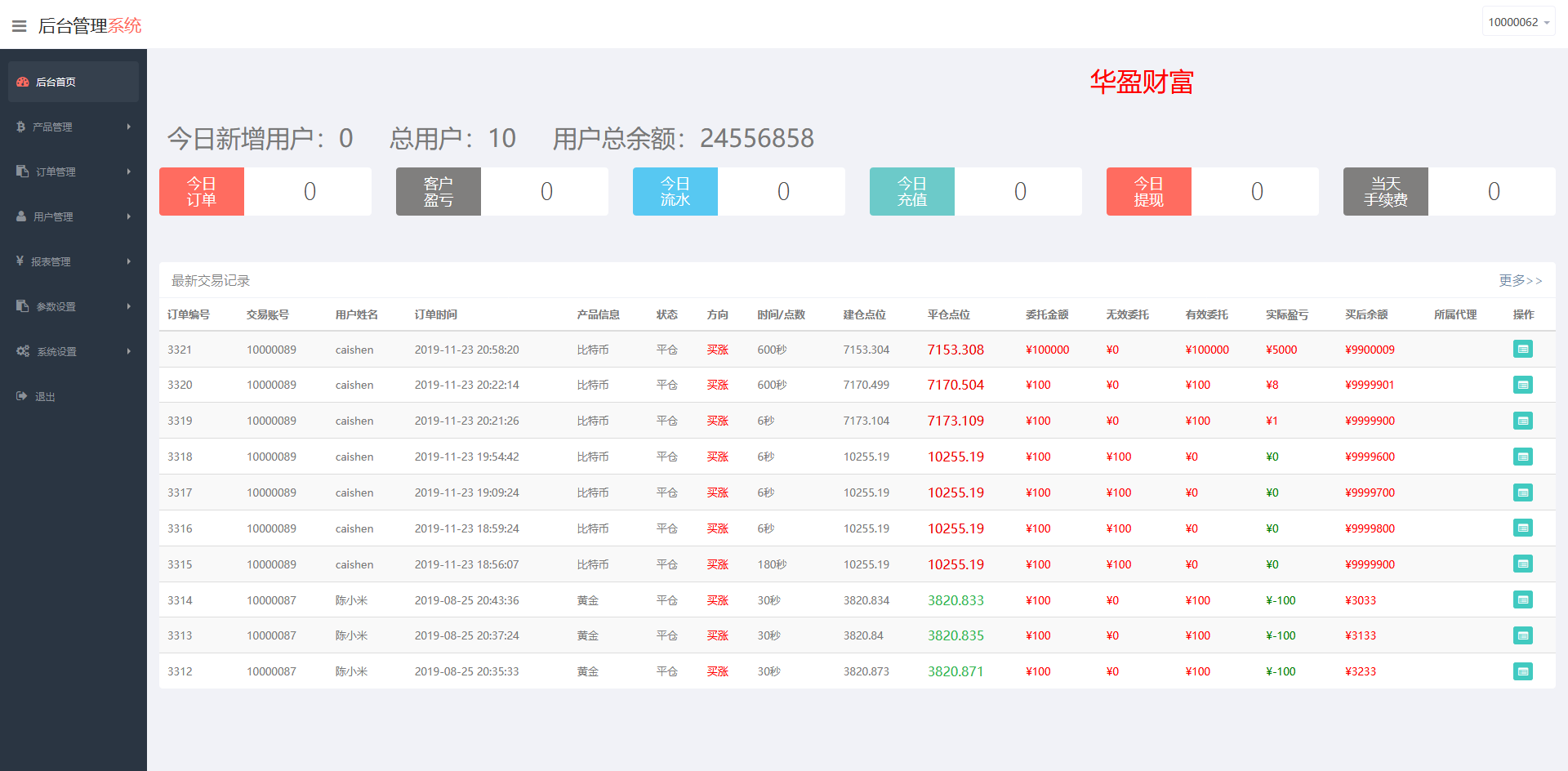Expand the 用户管理 sidebar menu
The width and height of the screenshot is (1568, 771).
click(73, 216)
